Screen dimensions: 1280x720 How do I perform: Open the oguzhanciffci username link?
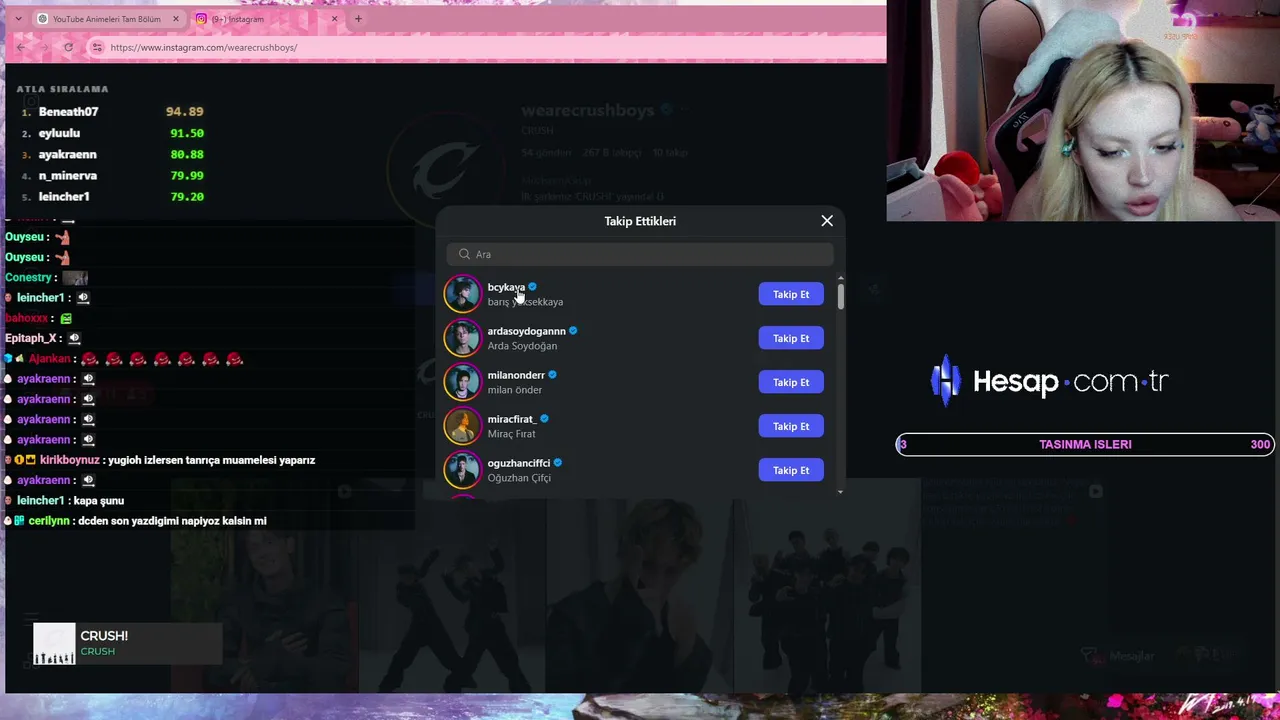519,463
